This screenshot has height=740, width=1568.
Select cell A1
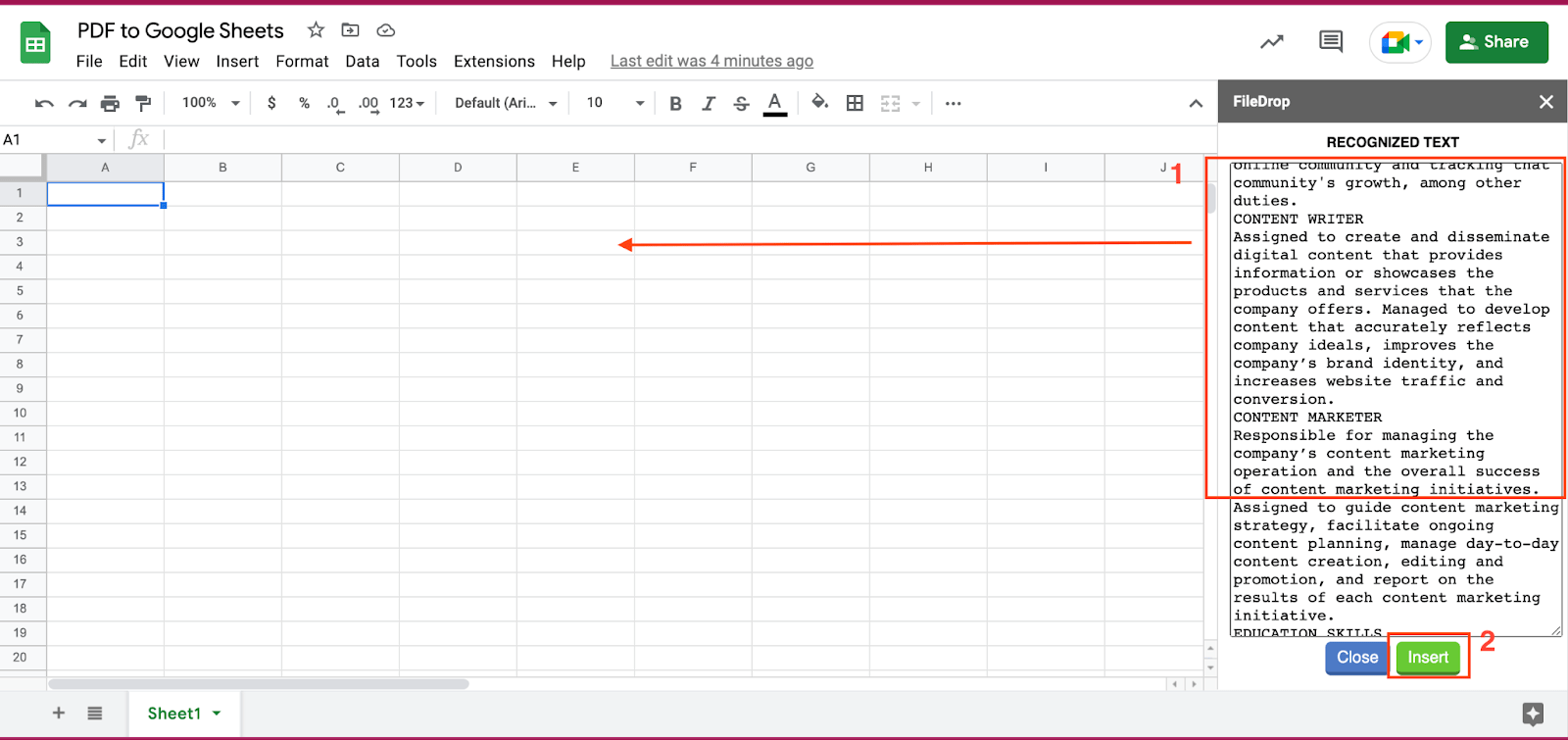point(105,193)
